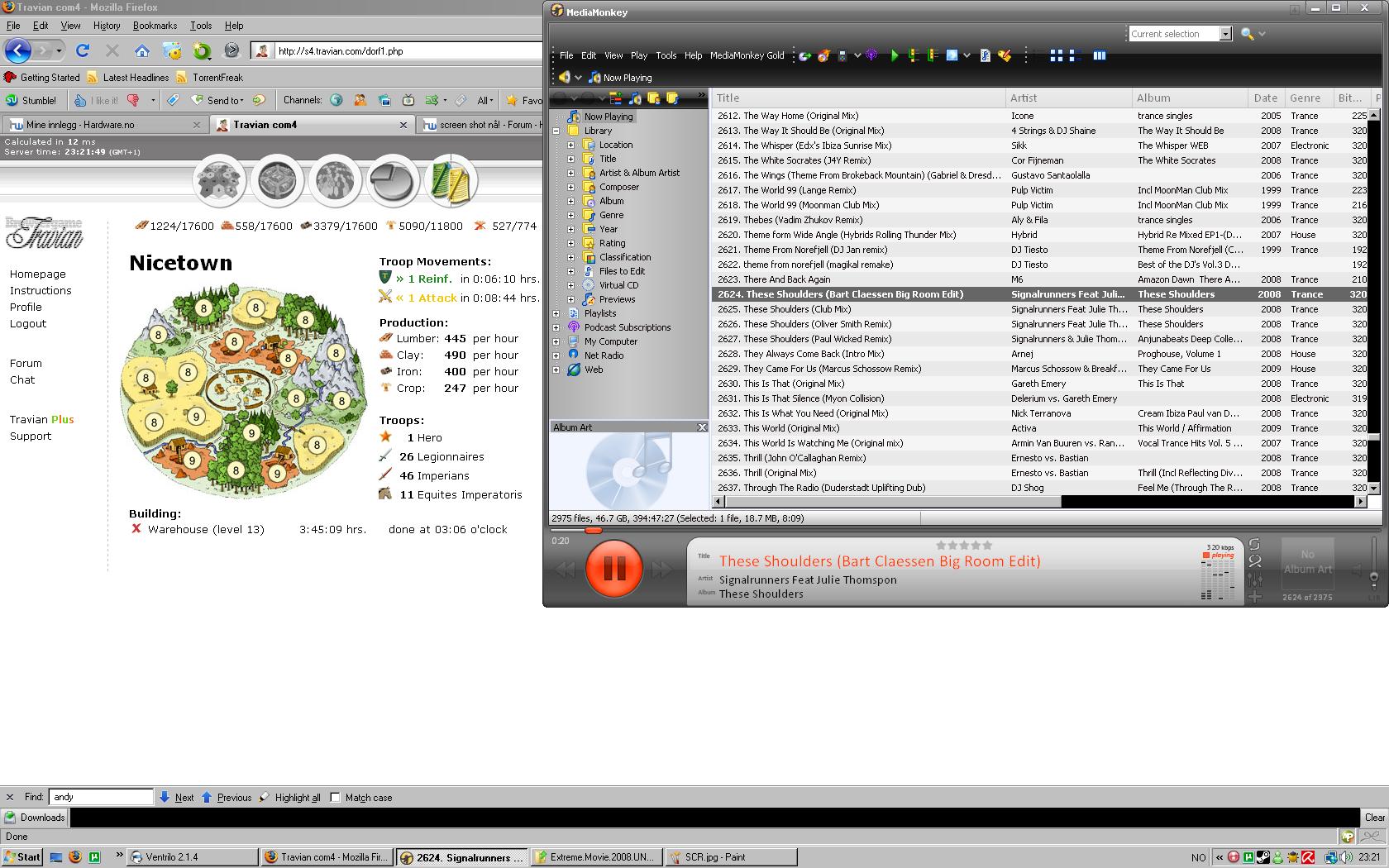Click the find bar text field
Image resolution: width=1389 pixels, height=868 pixels.
coord(102,797)
